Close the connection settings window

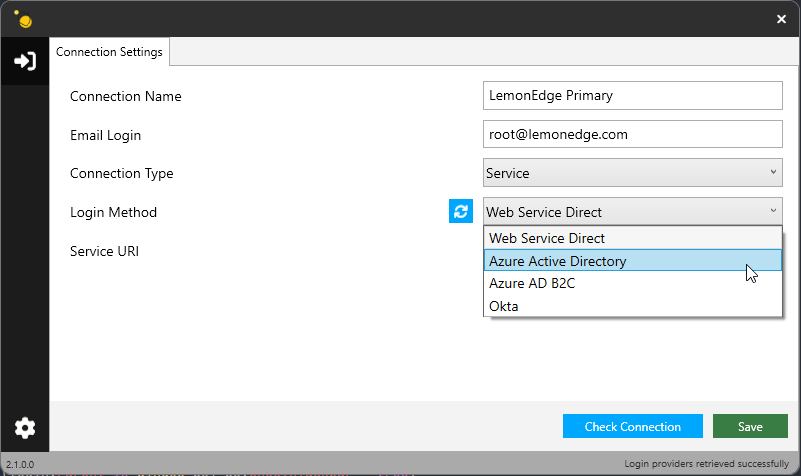[x=781, y=19]
